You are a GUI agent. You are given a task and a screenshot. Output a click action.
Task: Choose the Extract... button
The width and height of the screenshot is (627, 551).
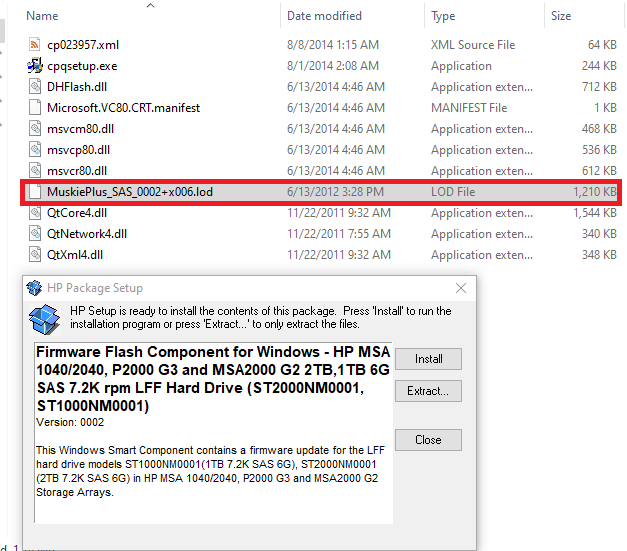click(x=428, y=391)
